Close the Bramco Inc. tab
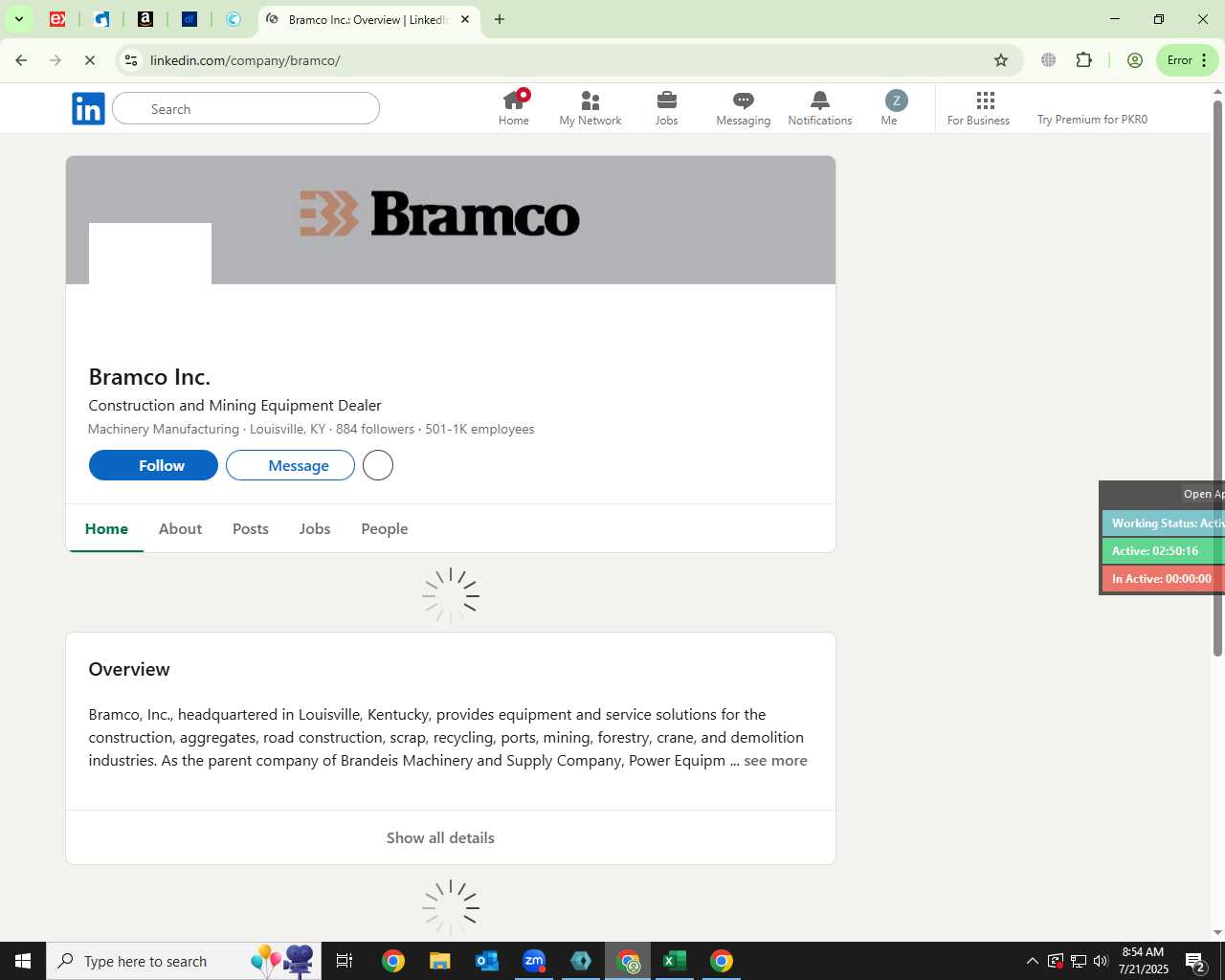This screenshot has width=1225, height=980. (465, 19)
